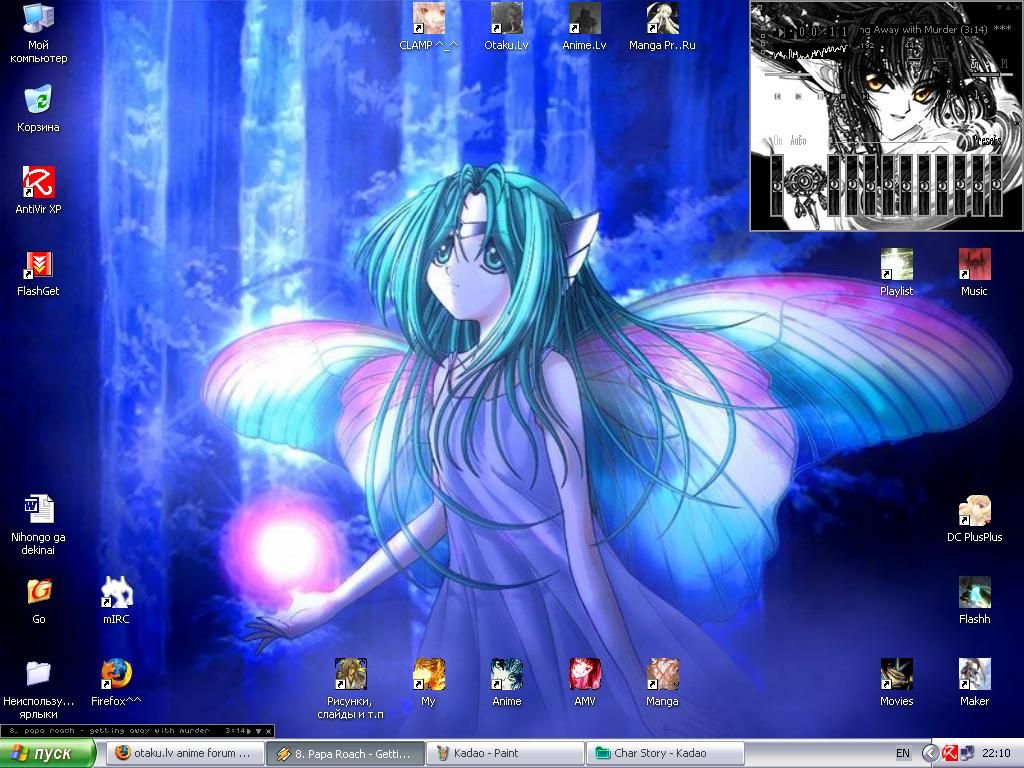Open the CLAMP ^_^ desktop shortcut
The width and height of the screenshot is (1024, 768).
[428, 27]
